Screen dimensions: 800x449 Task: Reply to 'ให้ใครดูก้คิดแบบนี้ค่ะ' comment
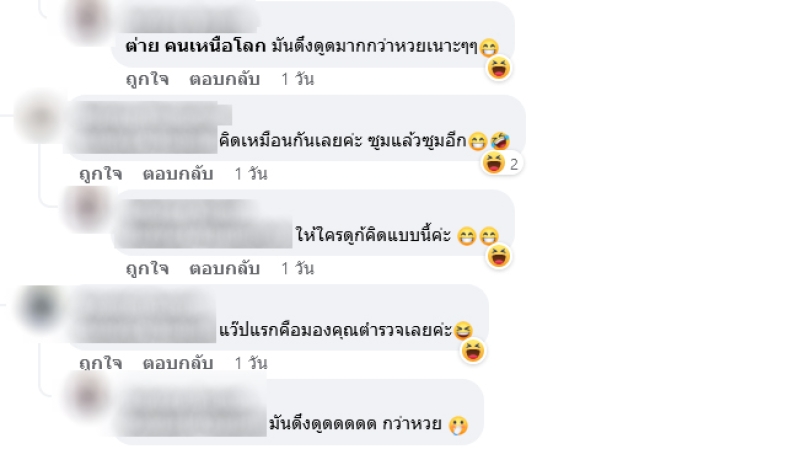[x=224, y=268]
